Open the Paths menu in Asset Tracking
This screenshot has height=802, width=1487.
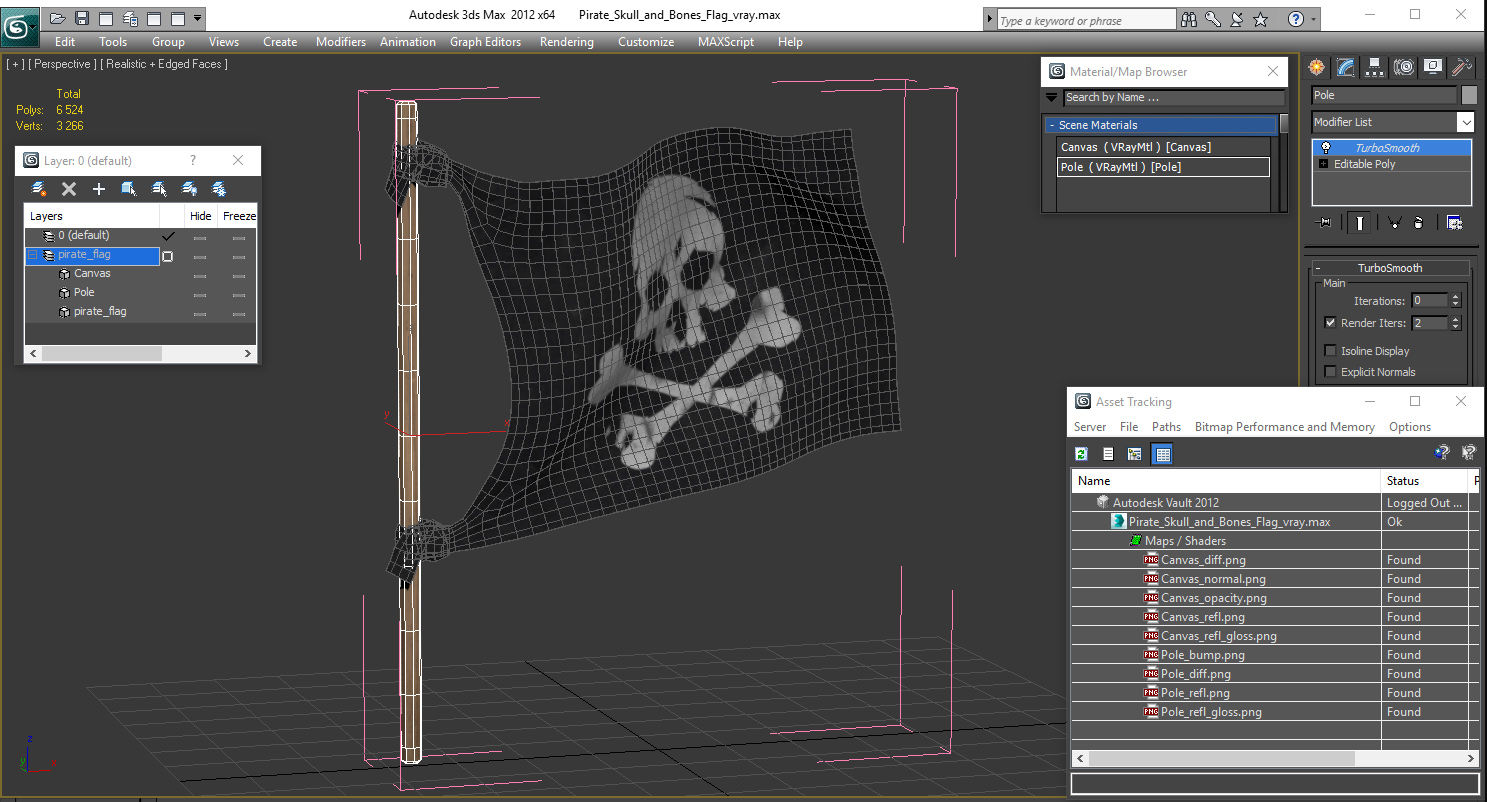click(1166, 427)
